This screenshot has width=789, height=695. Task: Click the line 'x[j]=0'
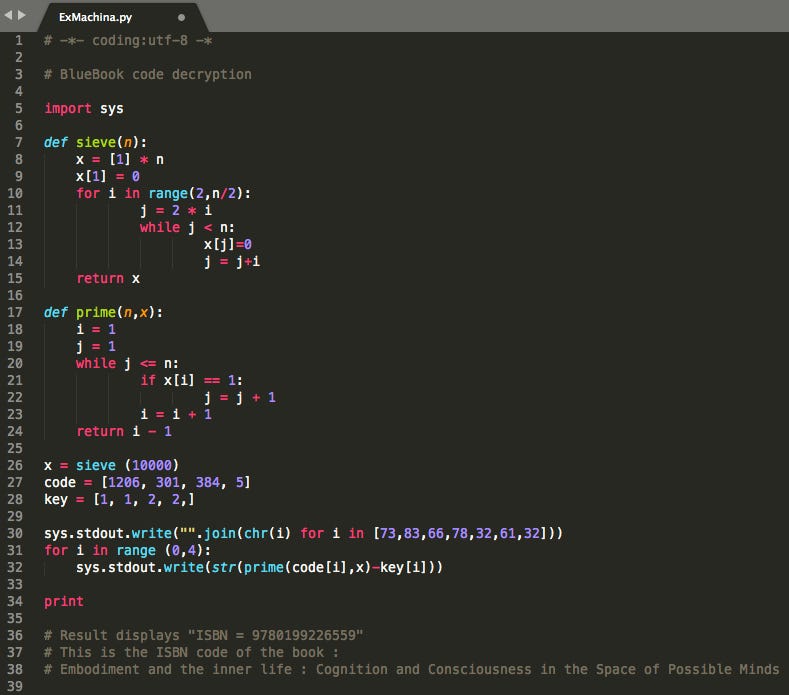(x=228, y=245)
